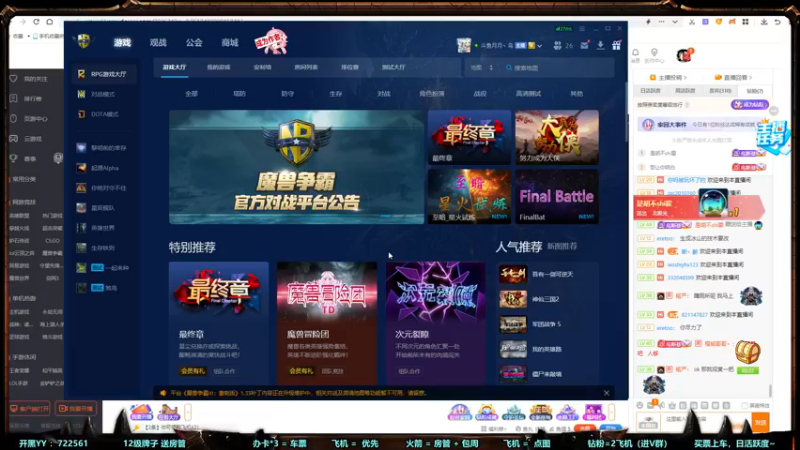800x450 pixels.
Task: Click the purple 成为钻粉 button
Action: 749,105
